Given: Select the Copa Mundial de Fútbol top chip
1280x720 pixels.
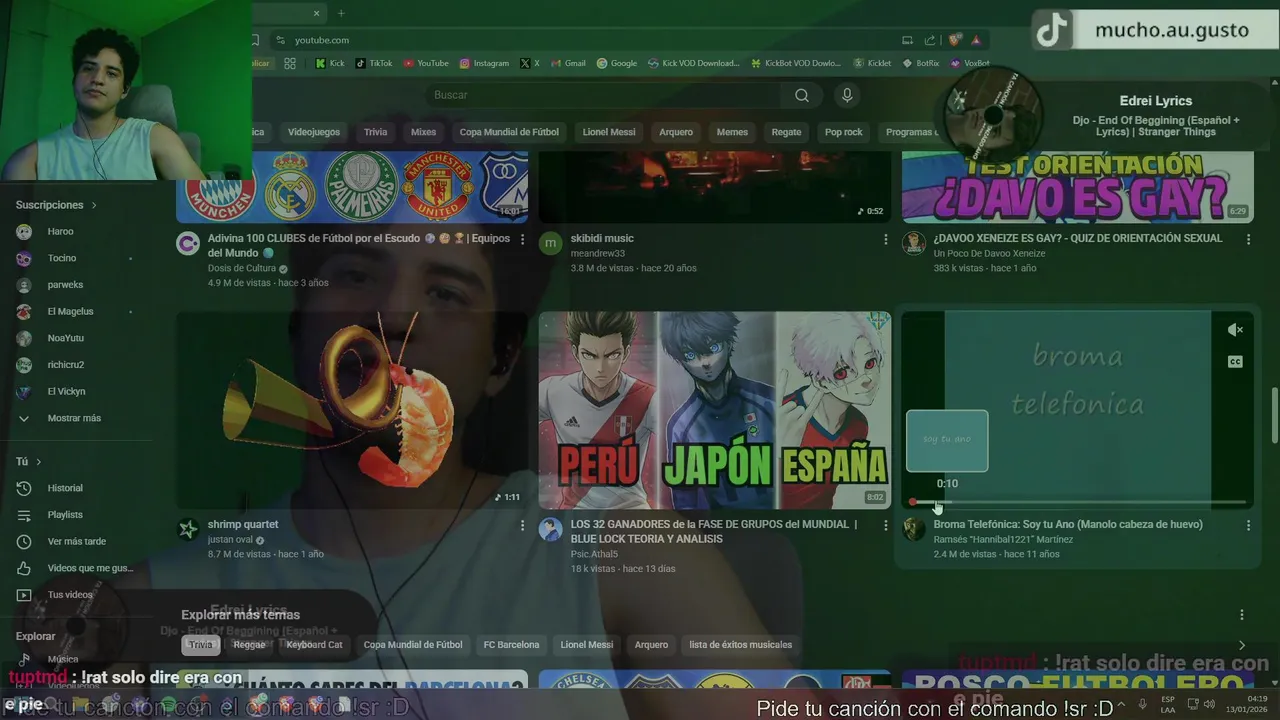Looking at the screenshot, I should click(x=509, y=132).
